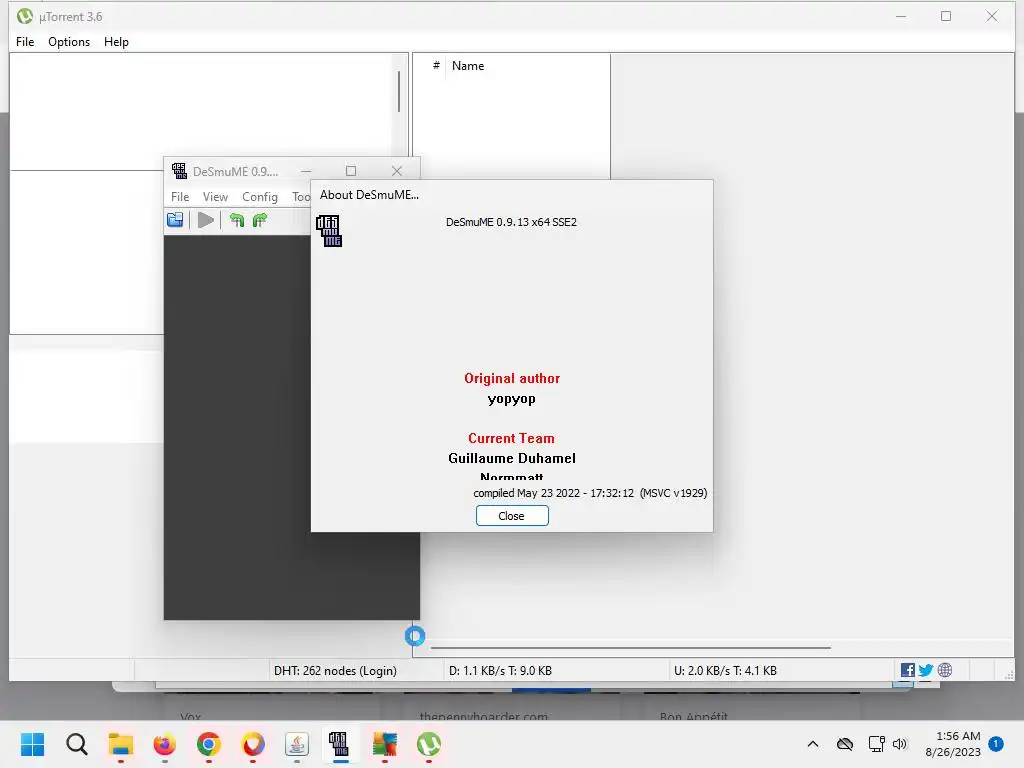1024x768 pixels.
Task: Open the clock showing 1:56 AM
Action: point(953,744)
